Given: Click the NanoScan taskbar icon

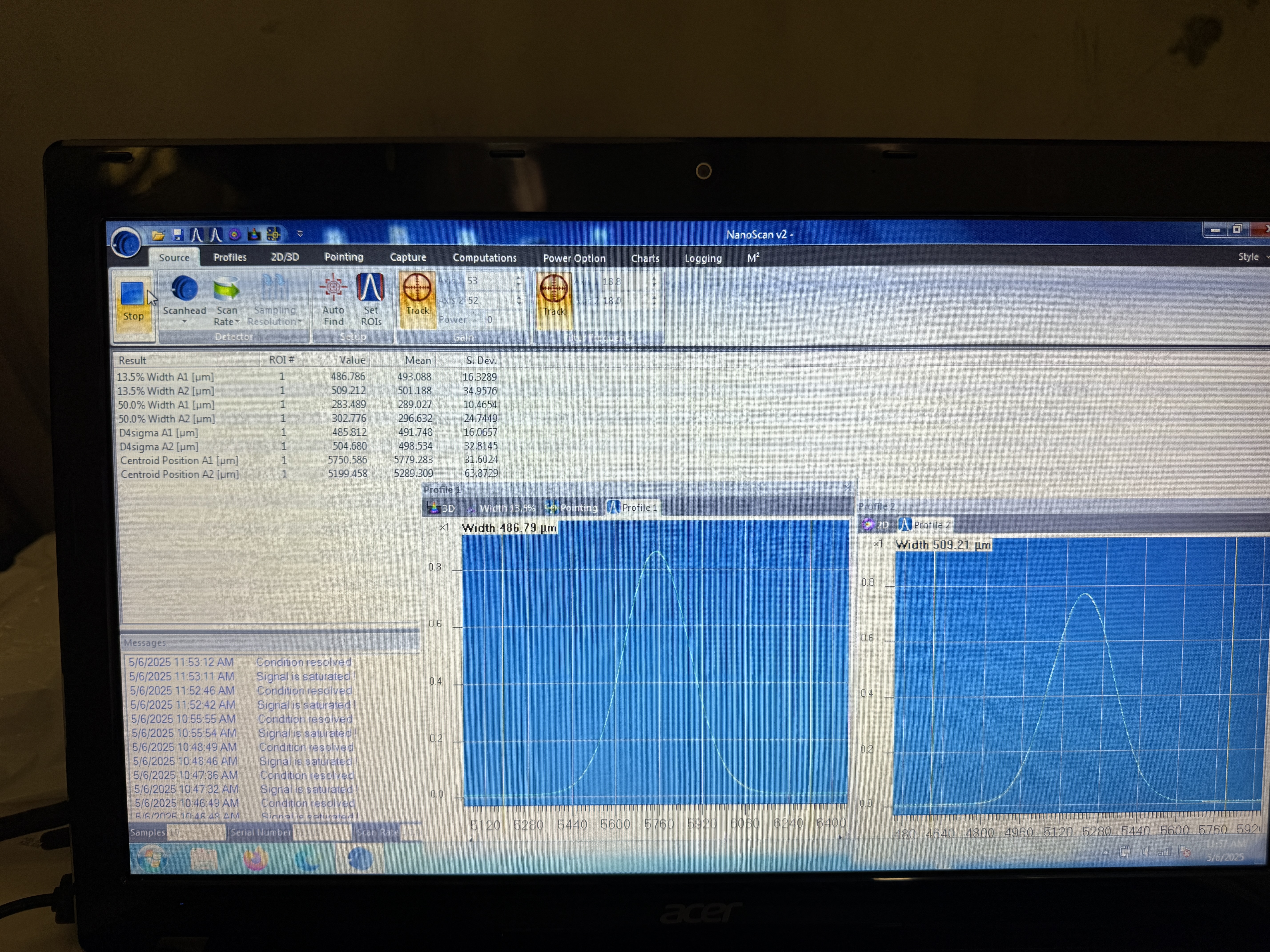Looking at the screenshot, I should click(360, 860).
